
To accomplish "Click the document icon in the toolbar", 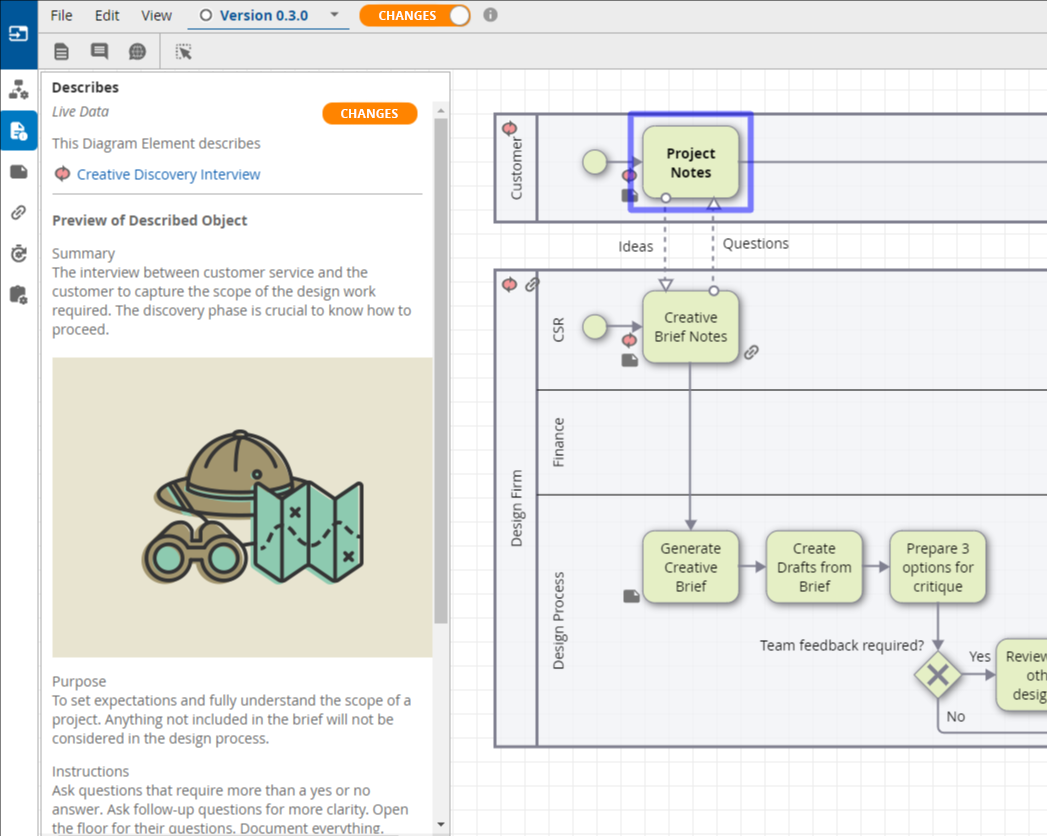I will coord(62,52).
